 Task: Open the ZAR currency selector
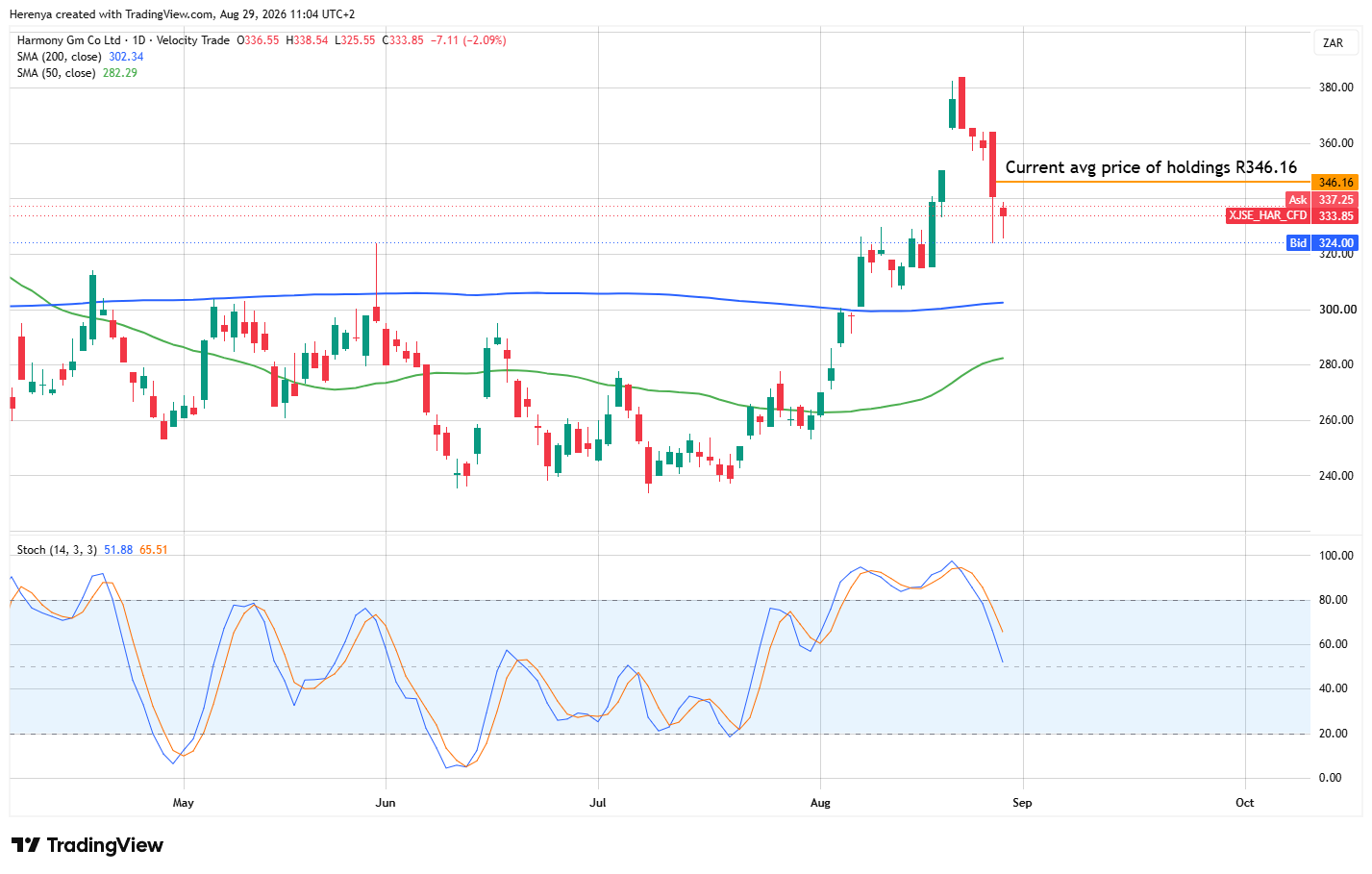click(x=1333, y=43)
